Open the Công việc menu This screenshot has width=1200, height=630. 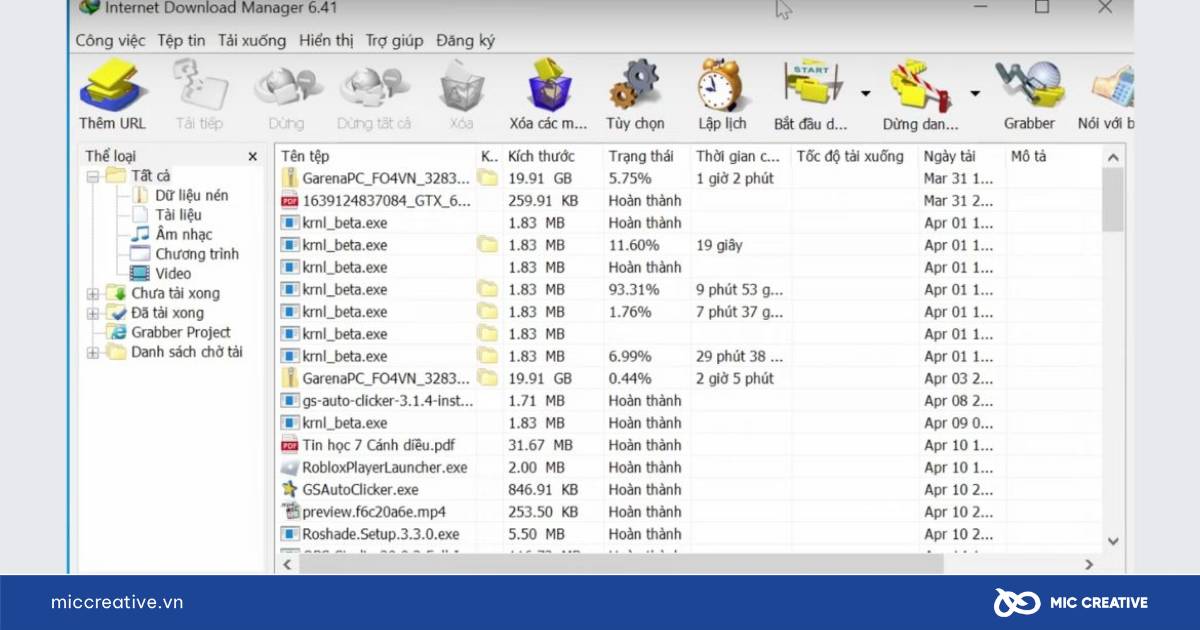[110, 41]
